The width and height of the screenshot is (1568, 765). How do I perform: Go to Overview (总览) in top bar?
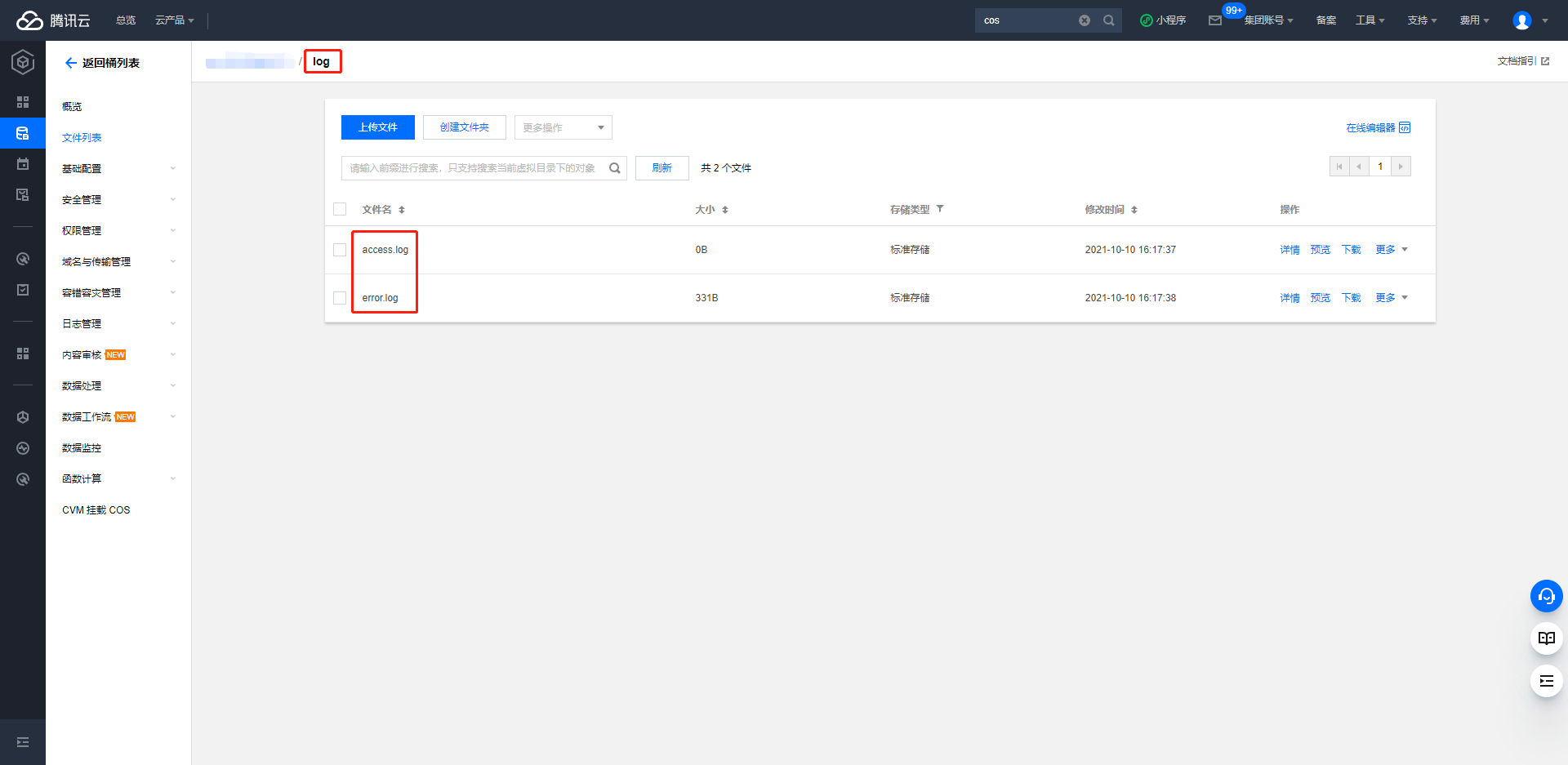click(x=126, y=20)
